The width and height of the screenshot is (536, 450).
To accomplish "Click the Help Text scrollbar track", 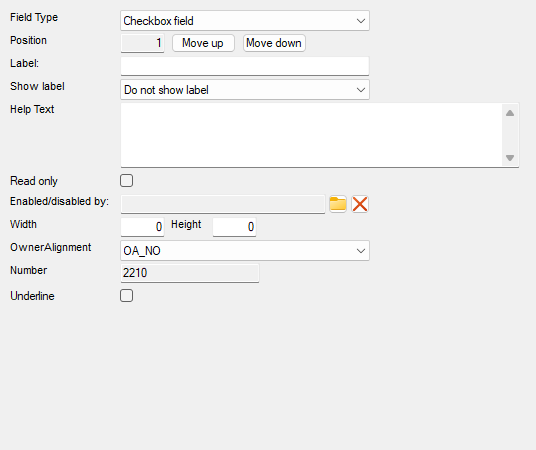I will pyautogui.click(x=510, y=135).
